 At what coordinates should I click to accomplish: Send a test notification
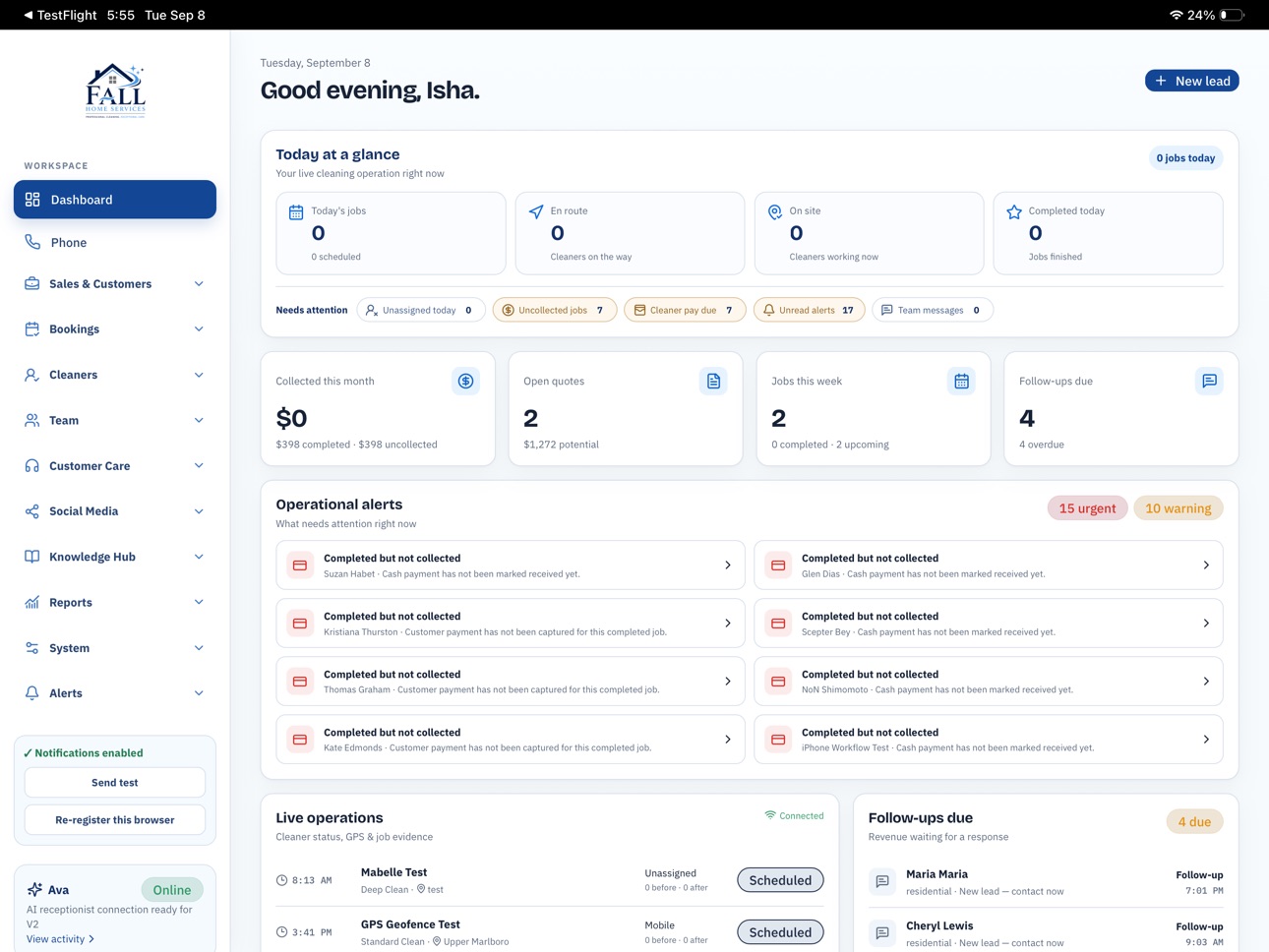[x=115, y=783]
